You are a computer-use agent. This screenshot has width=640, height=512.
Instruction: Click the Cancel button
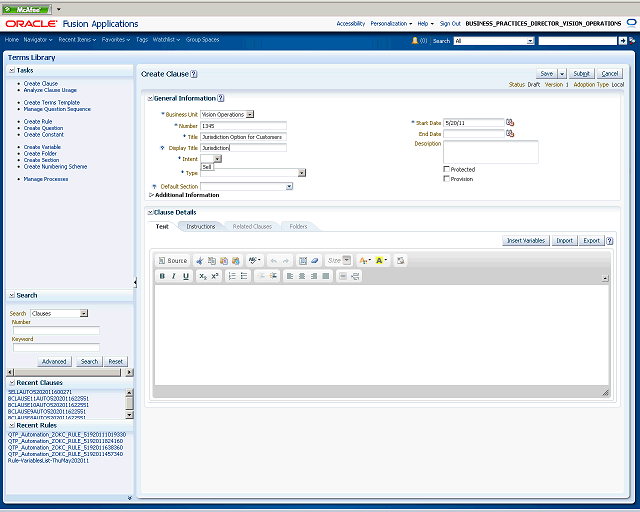[609, 73]
